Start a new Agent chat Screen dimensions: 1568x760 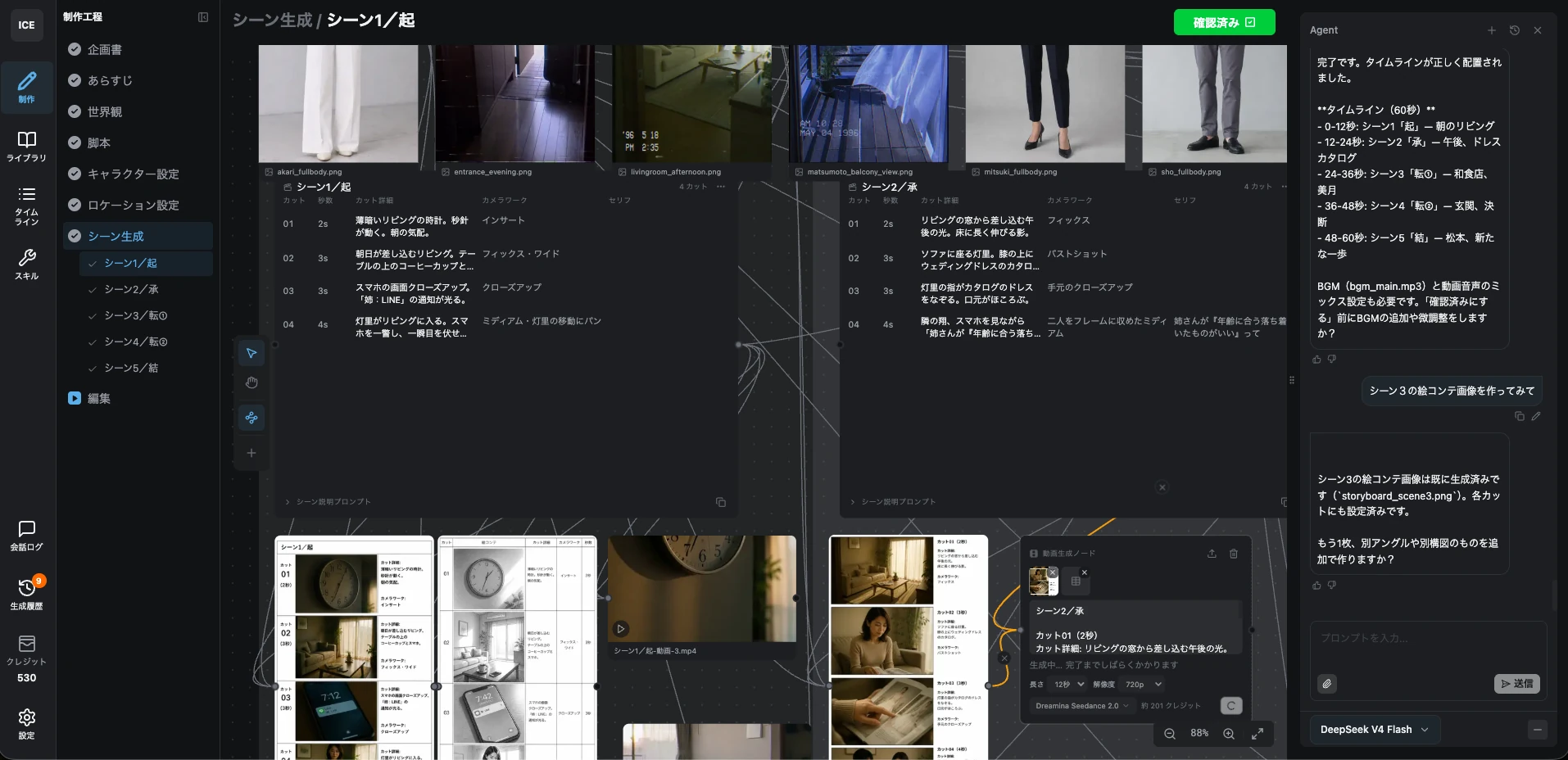(x=1492, y=30)
